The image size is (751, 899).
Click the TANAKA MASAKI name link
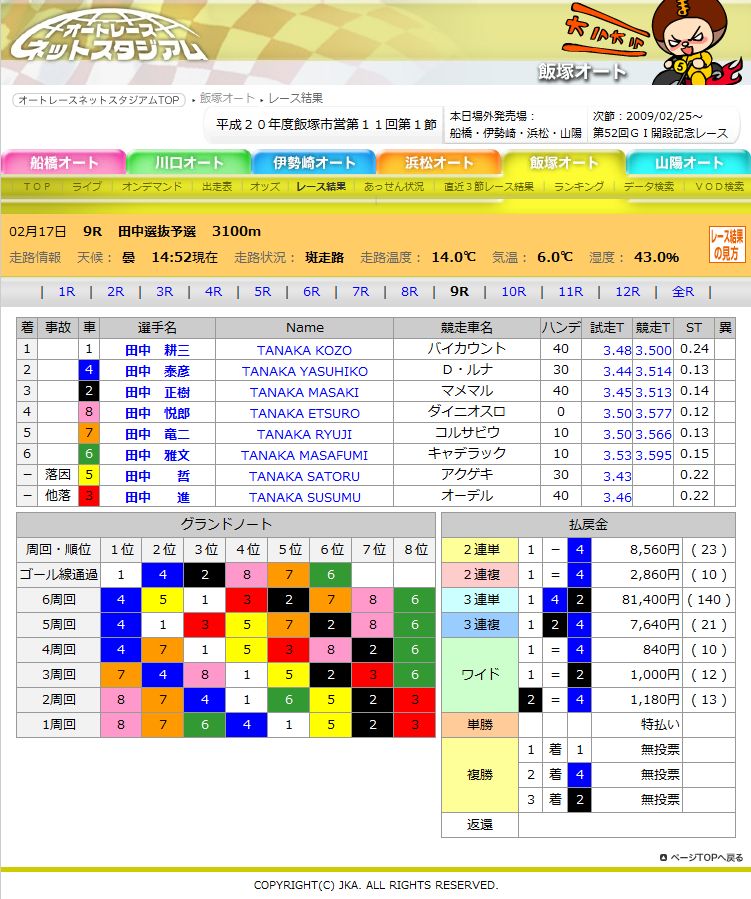[304, 392]
